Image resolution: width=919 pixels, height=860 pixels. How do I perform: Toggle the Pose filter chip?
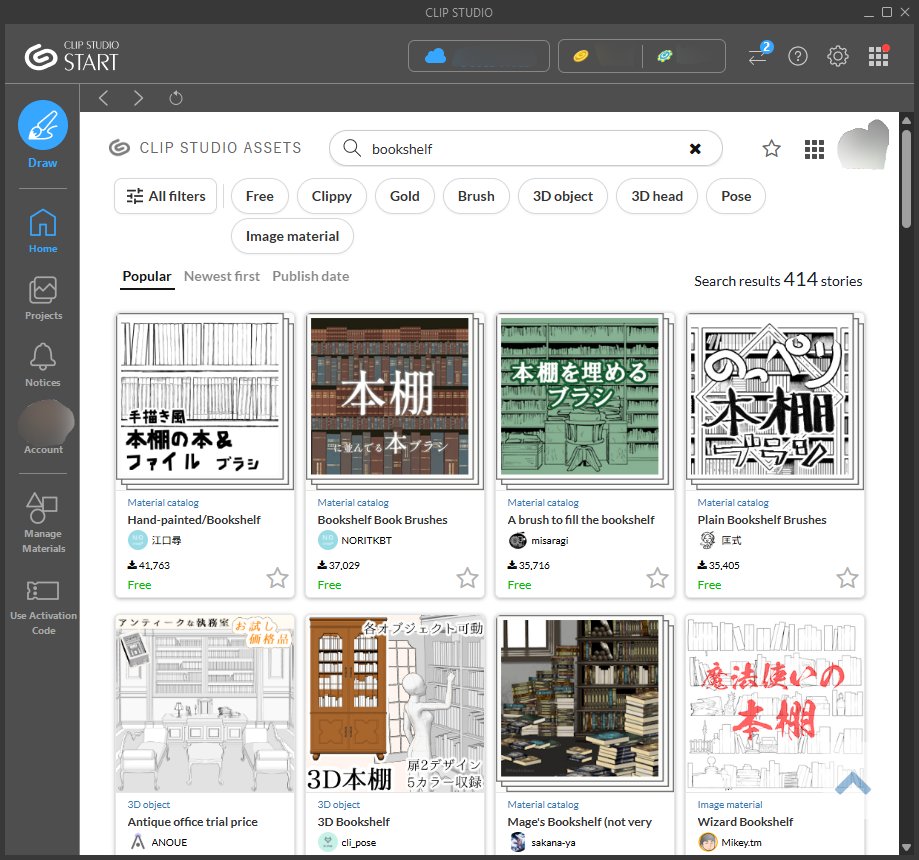click(736, 196)
